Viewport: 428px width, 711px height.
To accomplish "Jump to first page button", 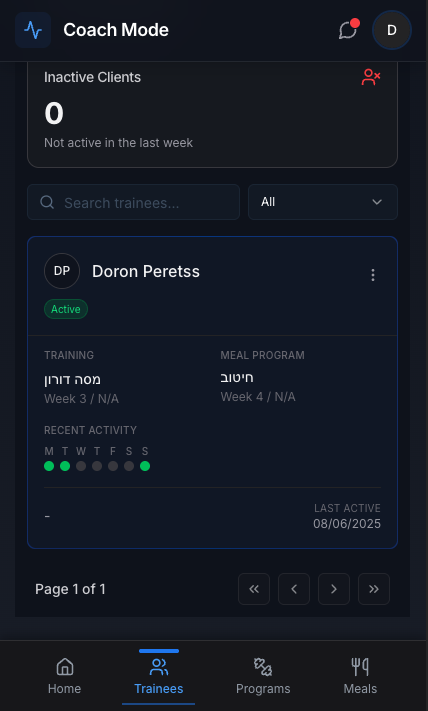I will (254, 589).
